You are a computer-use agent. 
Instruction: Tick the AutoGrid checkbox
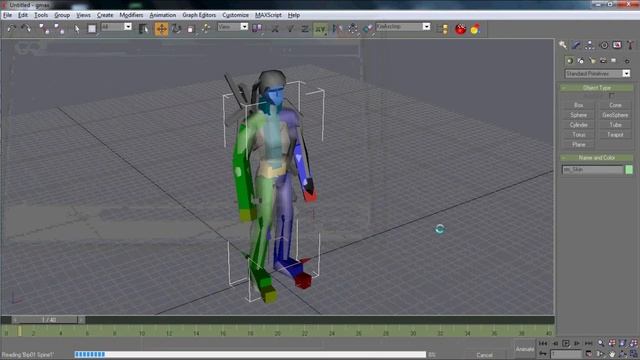click(x=611, y=96)
